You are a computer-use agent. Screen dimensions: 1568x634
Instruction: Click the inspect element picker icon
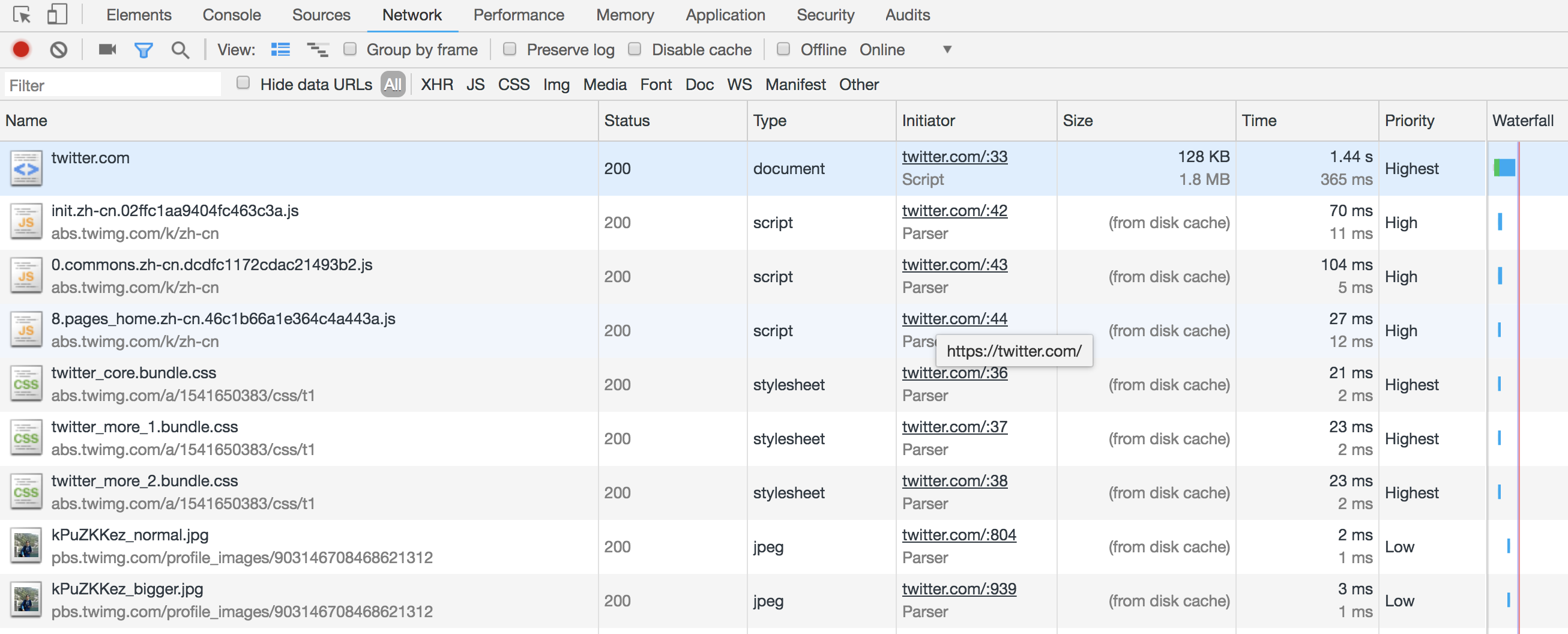[21, 14]
